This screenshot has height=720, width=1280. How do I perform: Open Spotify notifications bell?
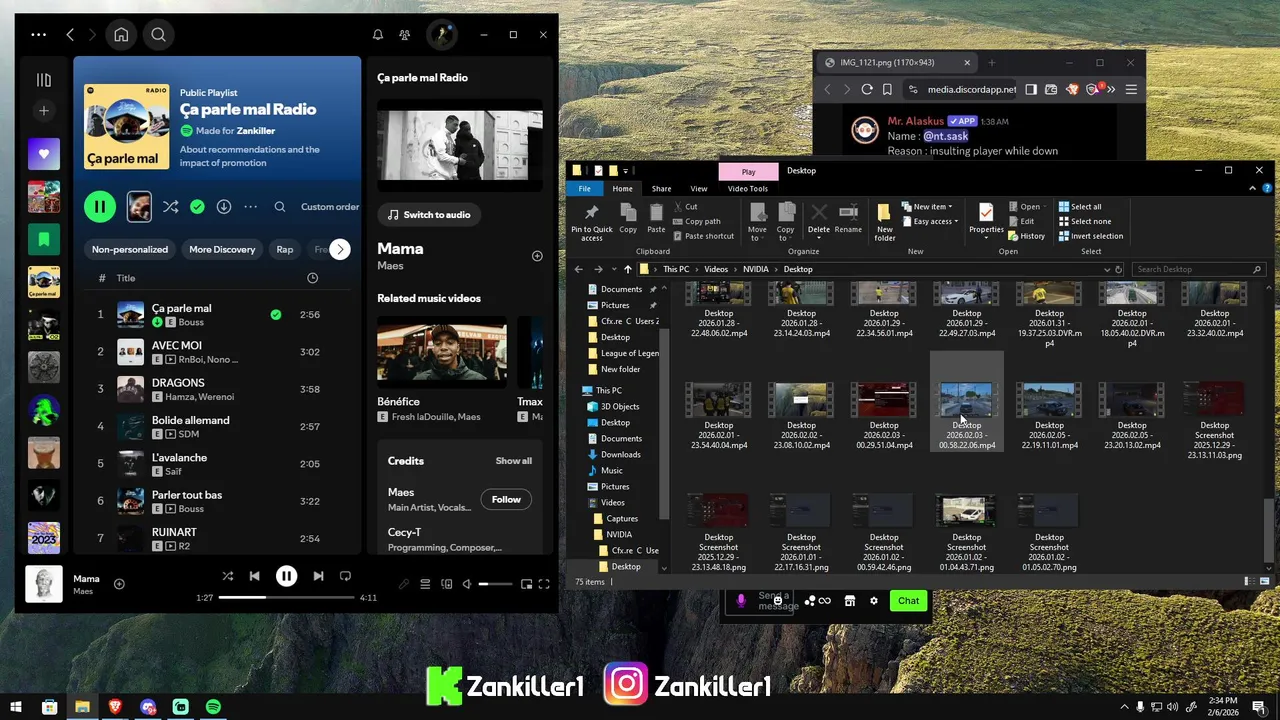pyautogui.click(x=378, y=35)
